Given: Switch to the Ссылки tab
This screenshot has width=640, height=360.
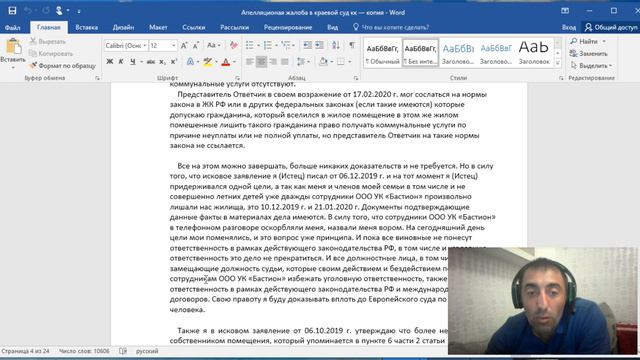Looking at the screenshot, I should [x=193, y=27].
